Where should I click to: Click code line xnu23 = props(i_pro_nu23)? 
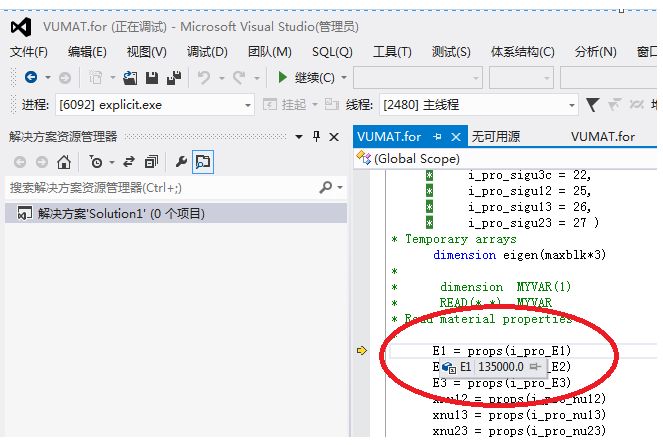[519, 431]
